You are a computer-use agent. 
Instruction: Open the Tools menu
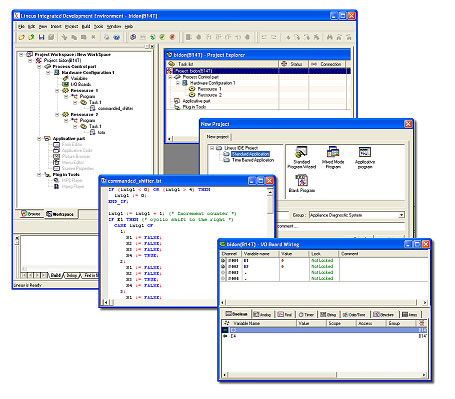[x=98, y=26]
